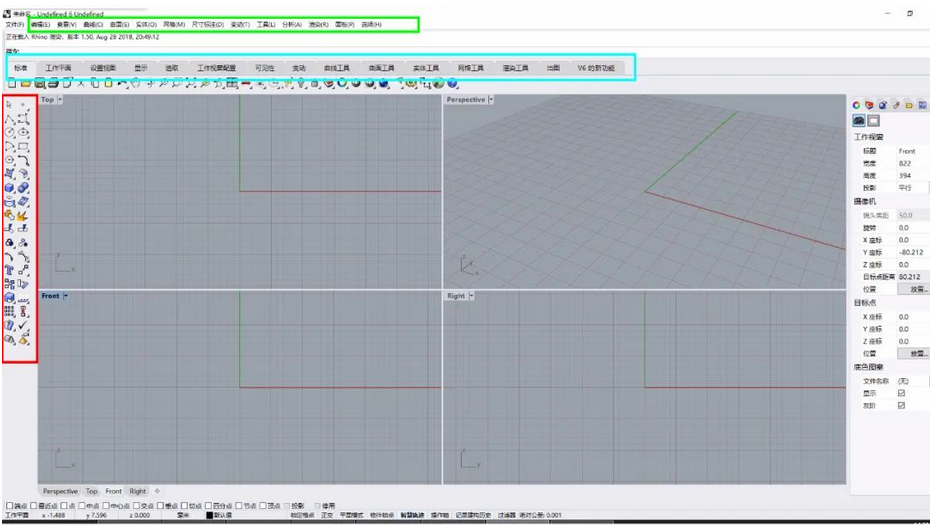Click the Print icon in the toolbar
This screenshot has width=932, height=525.
click(53, 84)
